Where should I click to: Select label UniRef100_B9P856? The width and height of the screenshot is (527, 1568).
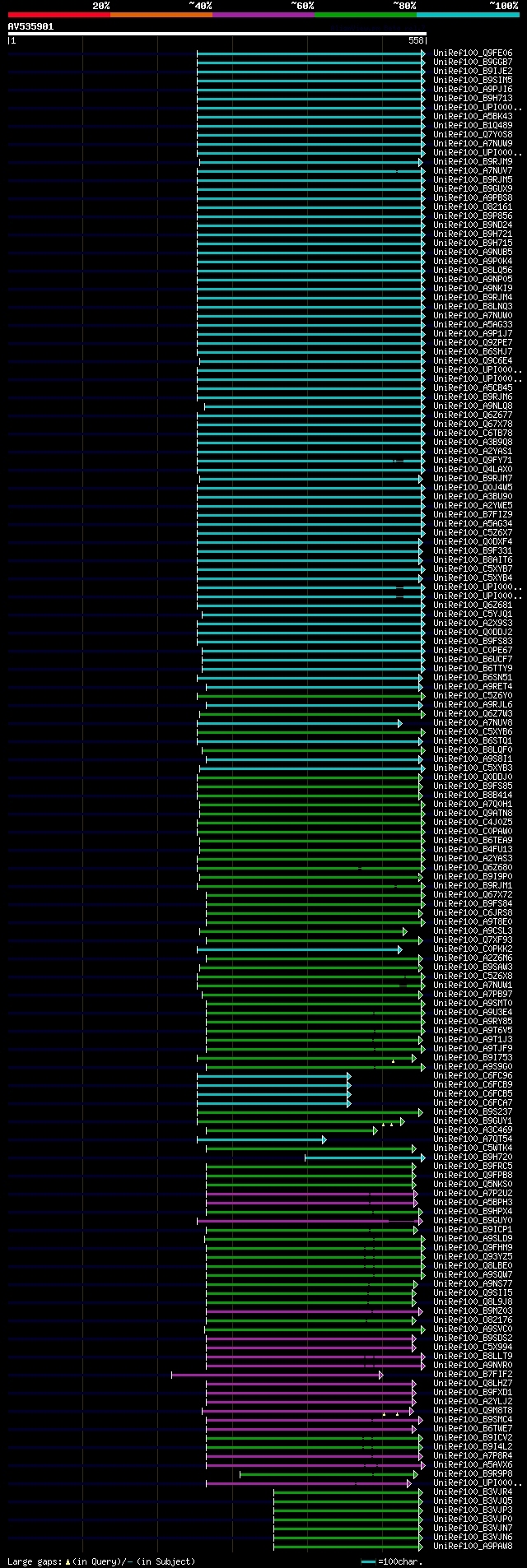473,216
